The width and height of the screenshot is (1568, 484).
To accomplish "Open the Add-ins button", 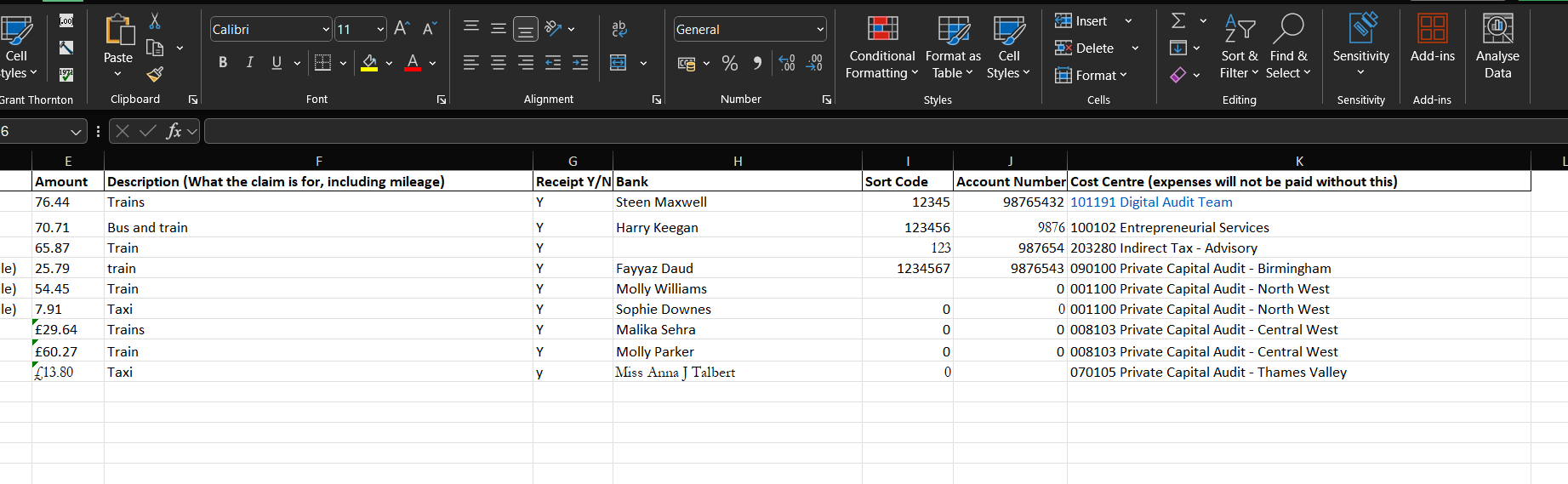I will pyautogui.click(x=1433, y=39).
